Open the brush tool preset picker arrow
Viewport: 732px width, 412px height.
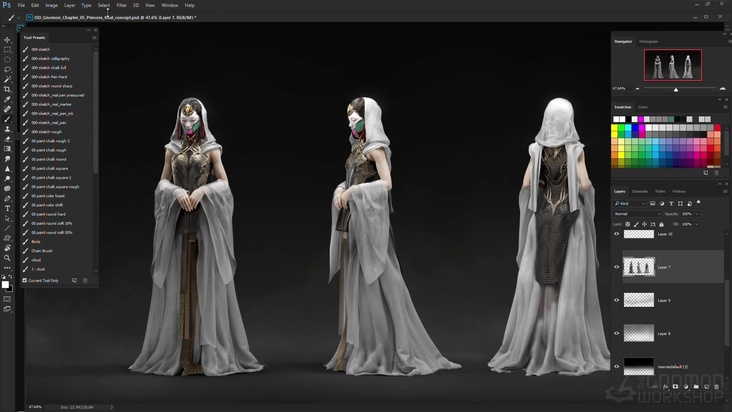(x=19, y=18)
